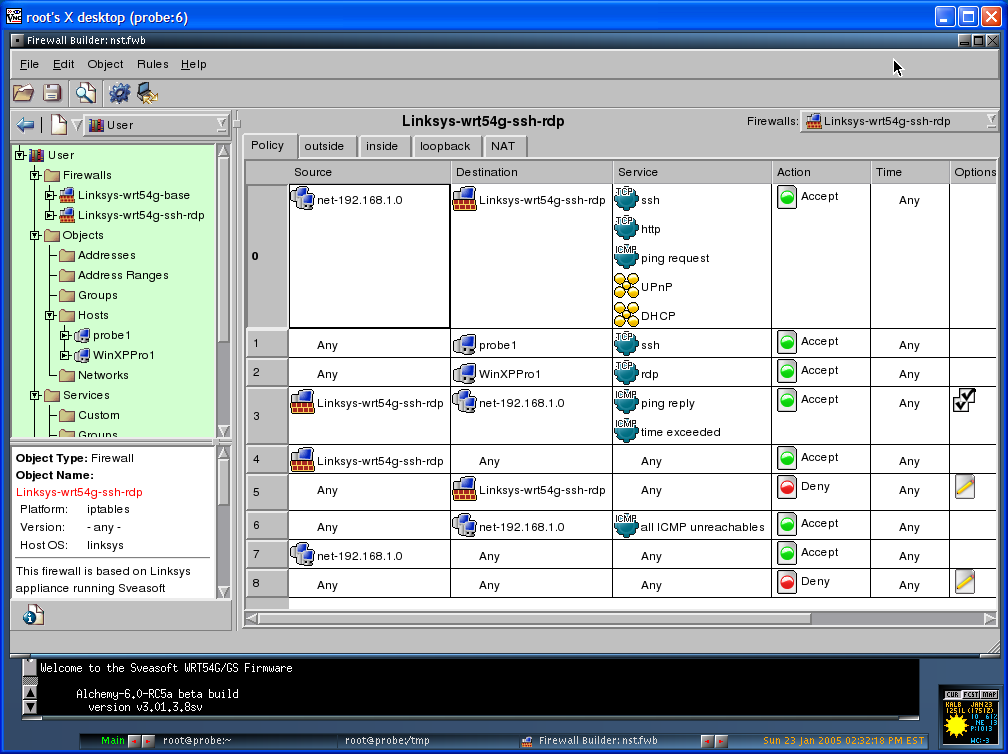Open the User library dropdown

158,125
